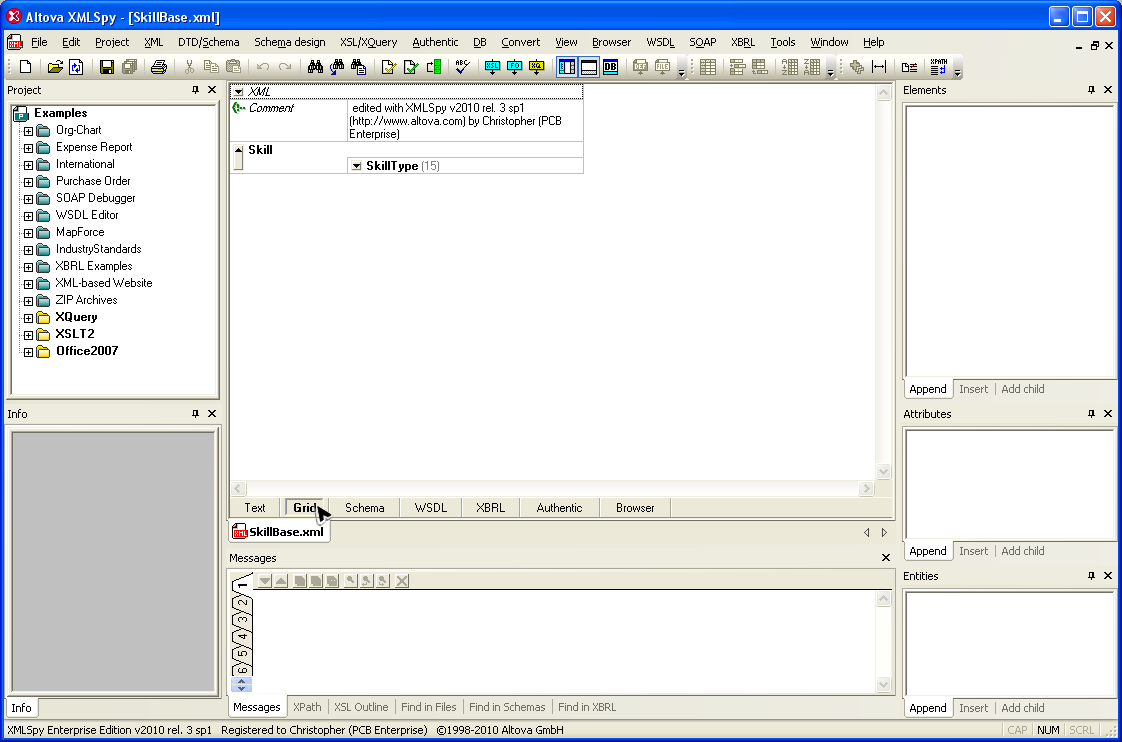Close the Entities panel
Screen dimensions: 1122x742
[1108, 576]
